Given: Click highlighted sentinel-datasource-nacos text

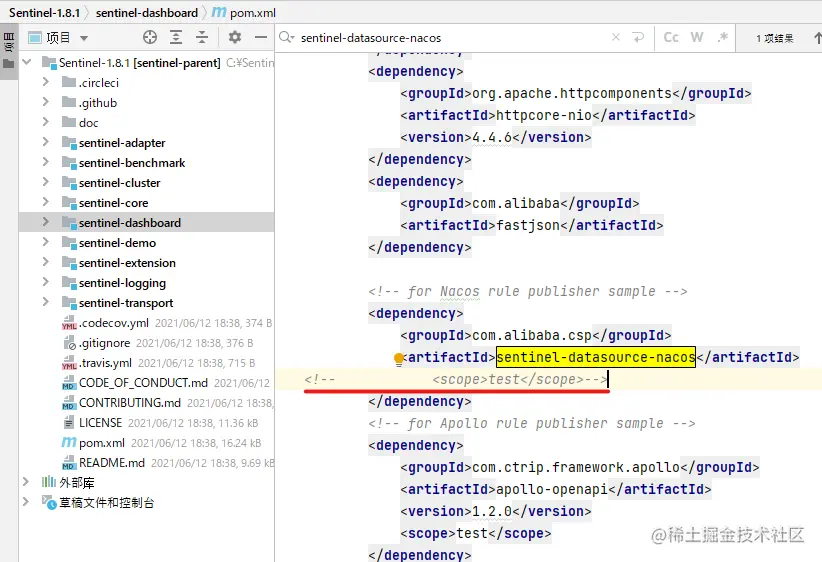Looking at the screenshot, I should (596, 357).
